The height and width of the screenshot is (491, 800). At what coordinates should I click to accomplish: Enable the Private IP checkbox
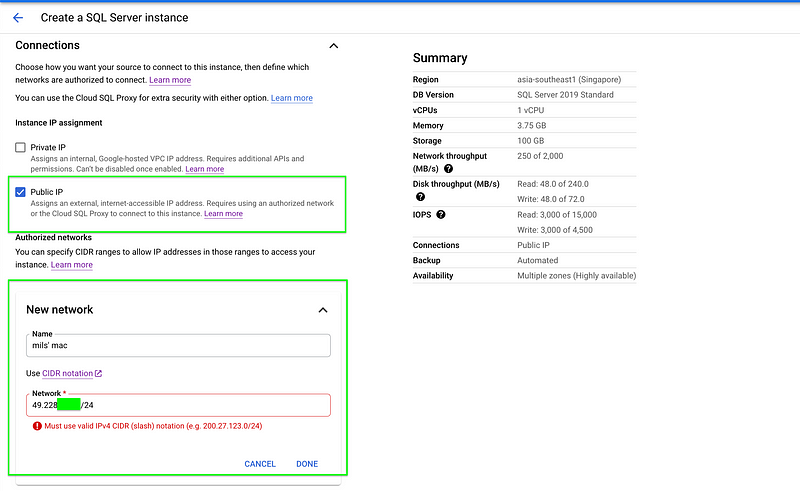21,147
